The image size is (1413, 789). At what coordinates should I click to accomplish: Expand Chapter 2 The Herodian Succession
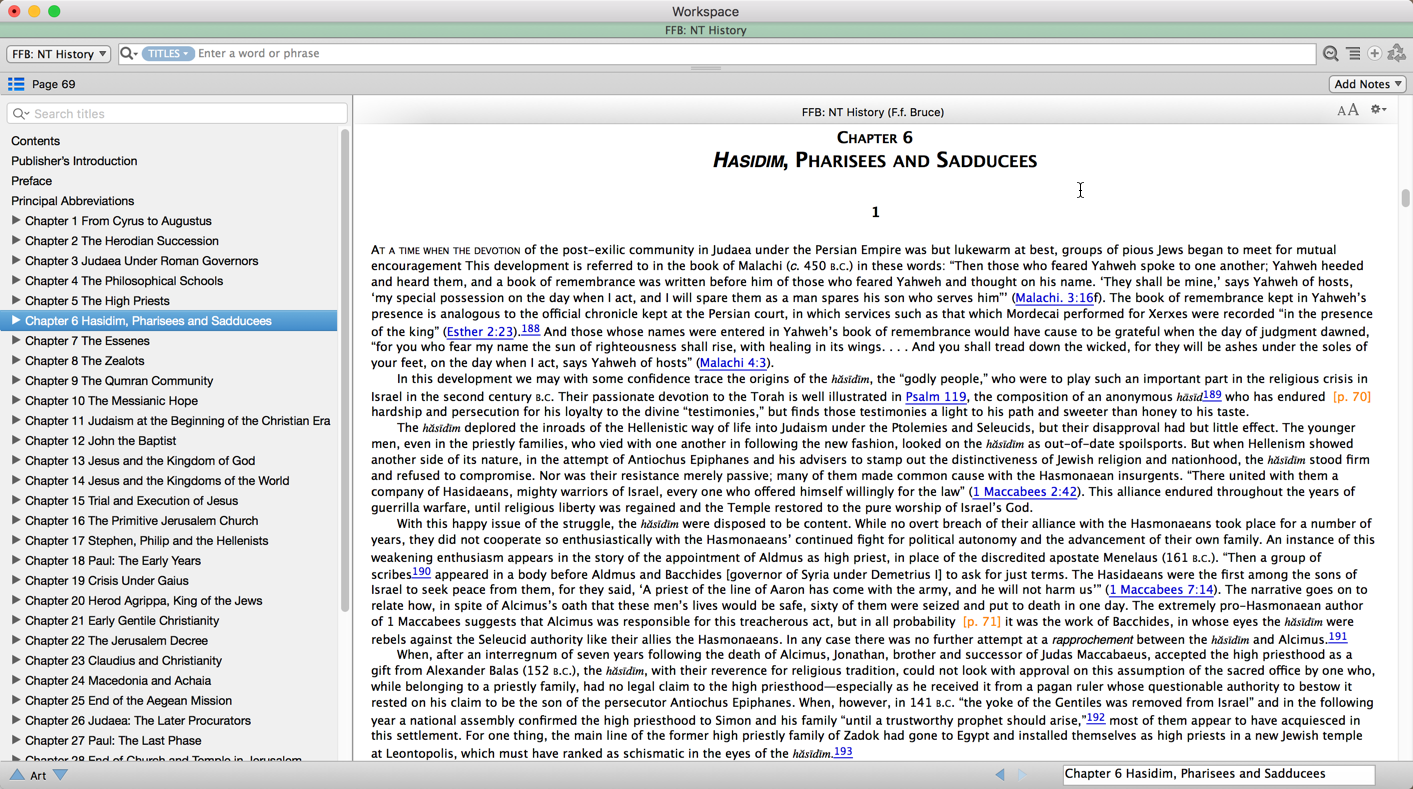(x=16, y=240)
